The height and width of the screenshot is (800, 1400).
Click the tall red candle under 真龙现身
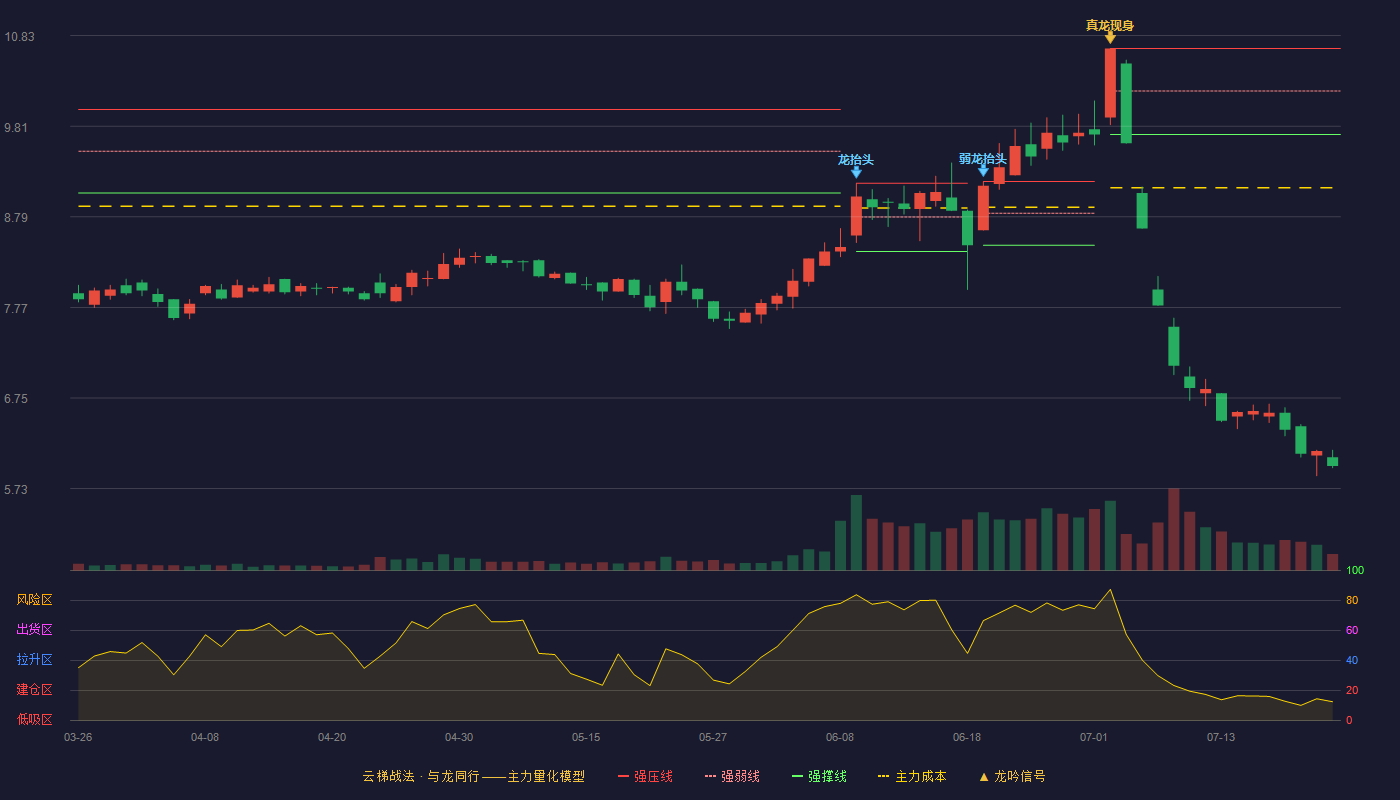[1110, 83]
